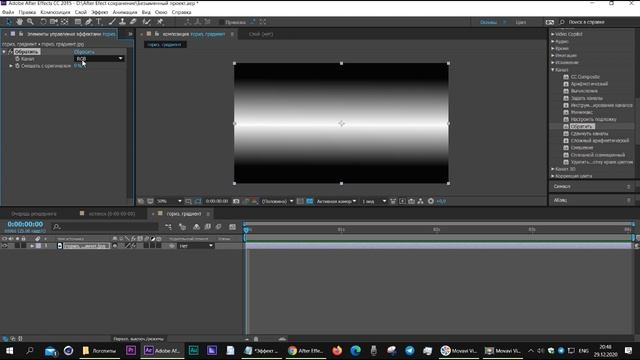Expand Коррекция цвета effects category

[553, 176]
